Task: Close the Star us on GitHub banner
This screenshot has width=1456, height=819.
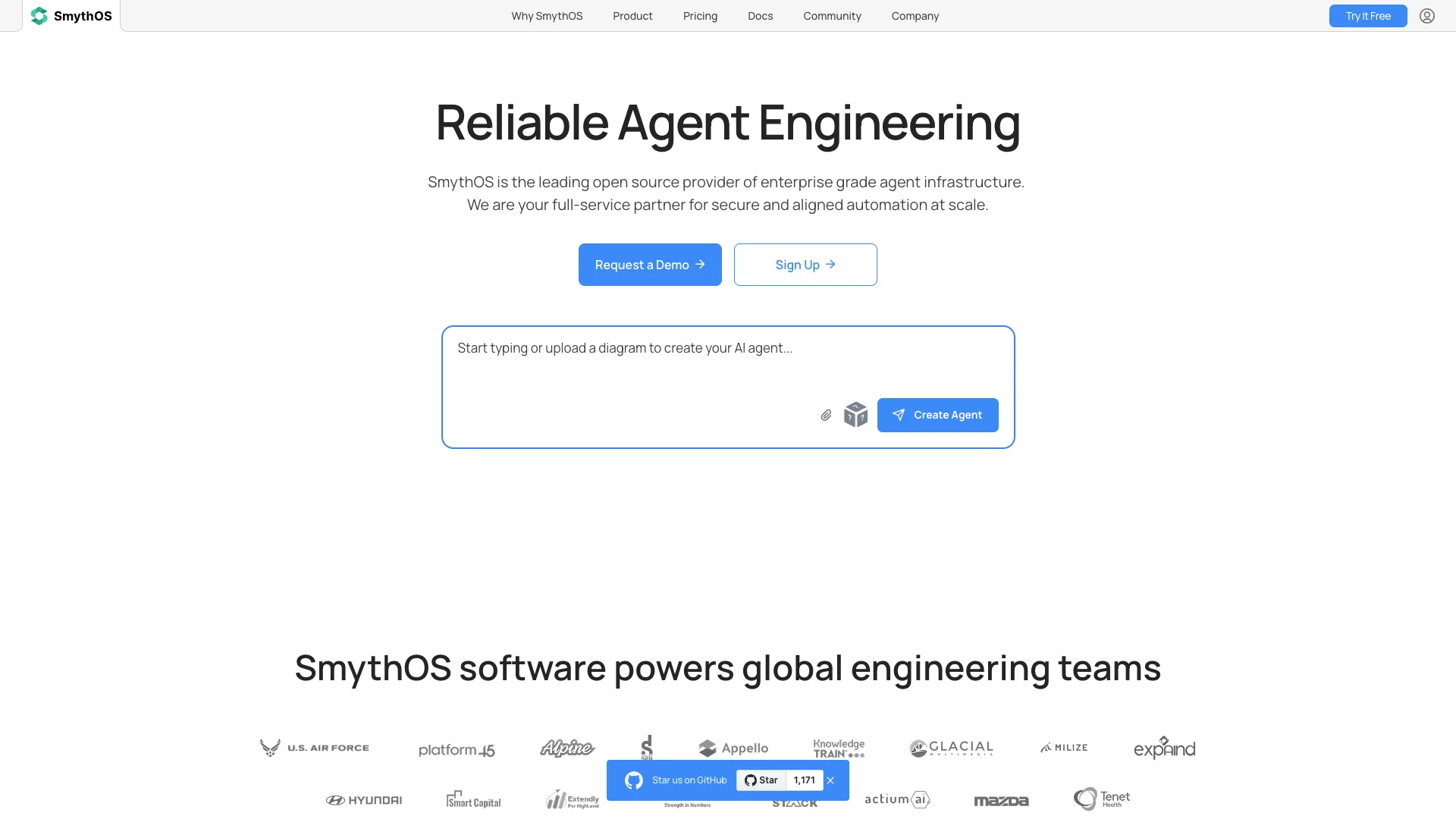Action: point(830,780)
